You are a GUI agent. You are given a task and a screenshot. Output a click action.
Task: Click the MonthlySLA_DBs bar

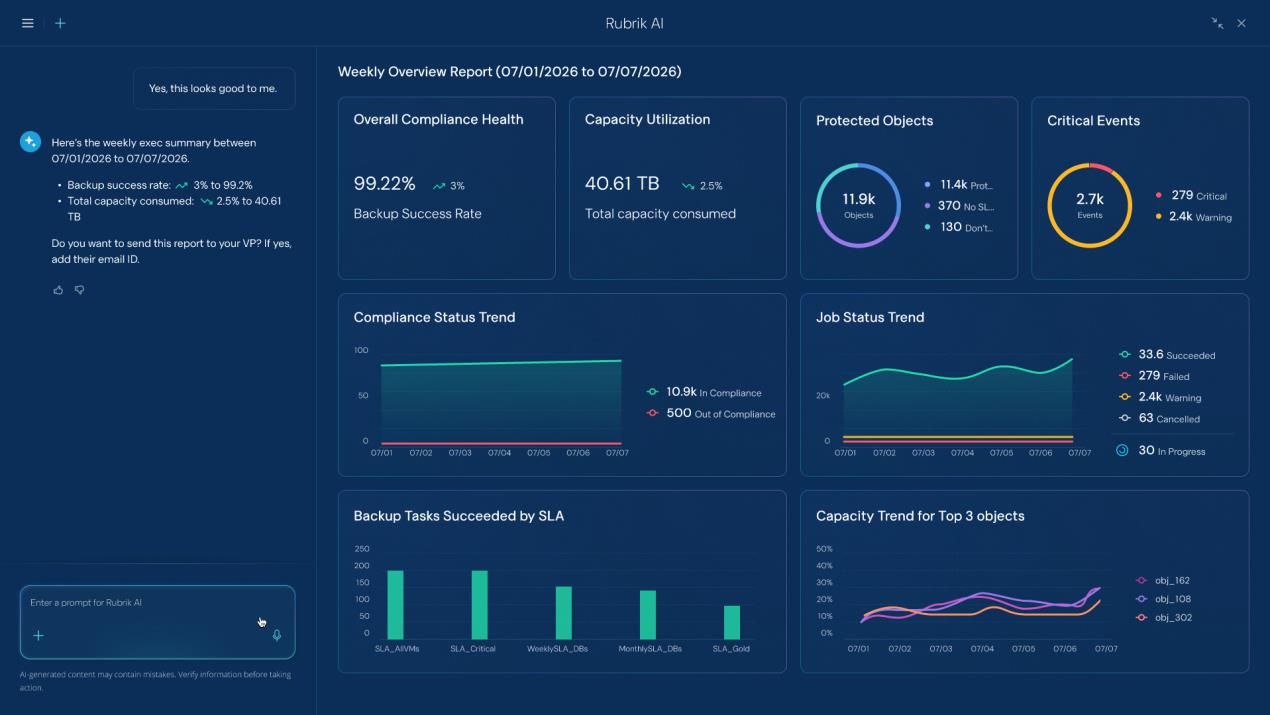pyautogui.click(x=648, y=615)
